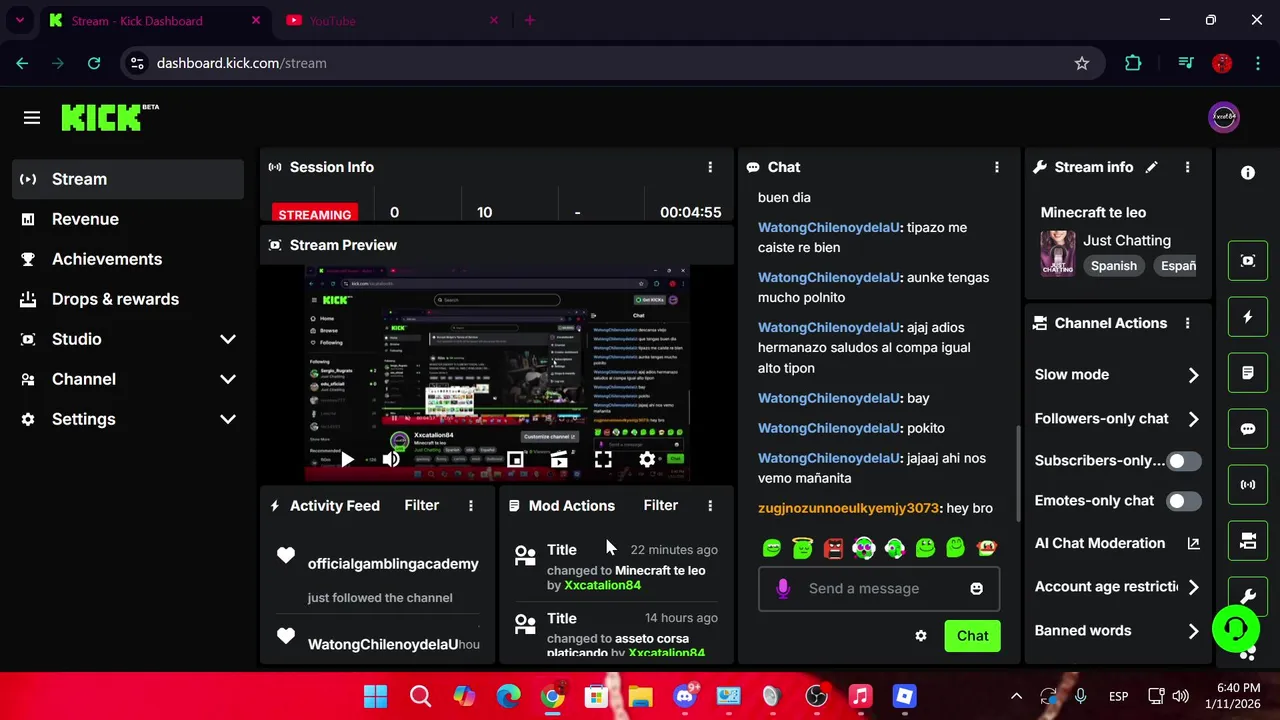This screenshot has height=720, width=1280.
Task: Open Chat panel three-dot menu
Action: [996, 167]
